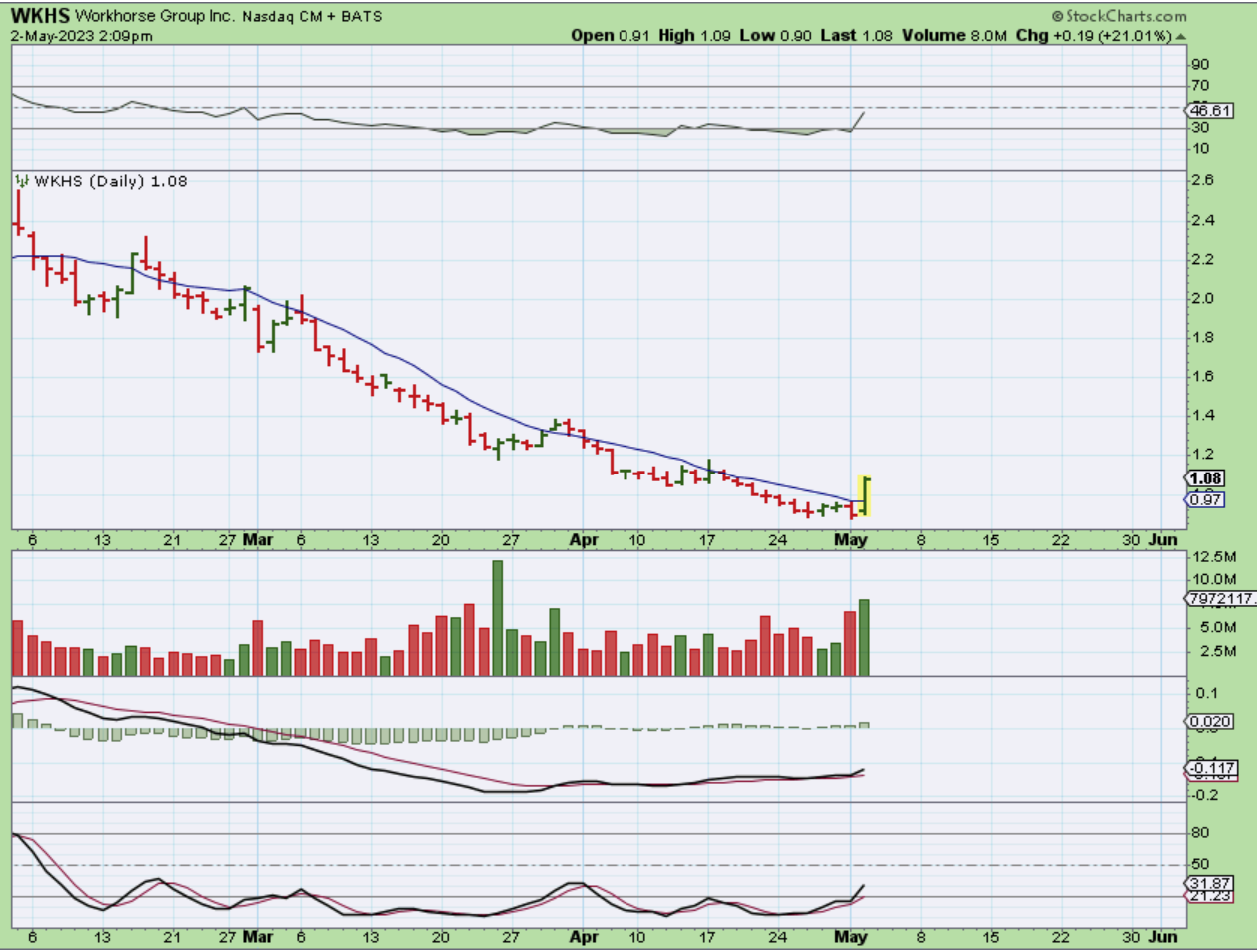
Task: Click the candlestick icon beside WKHS (Daily)
Action: tap(21, 181)
